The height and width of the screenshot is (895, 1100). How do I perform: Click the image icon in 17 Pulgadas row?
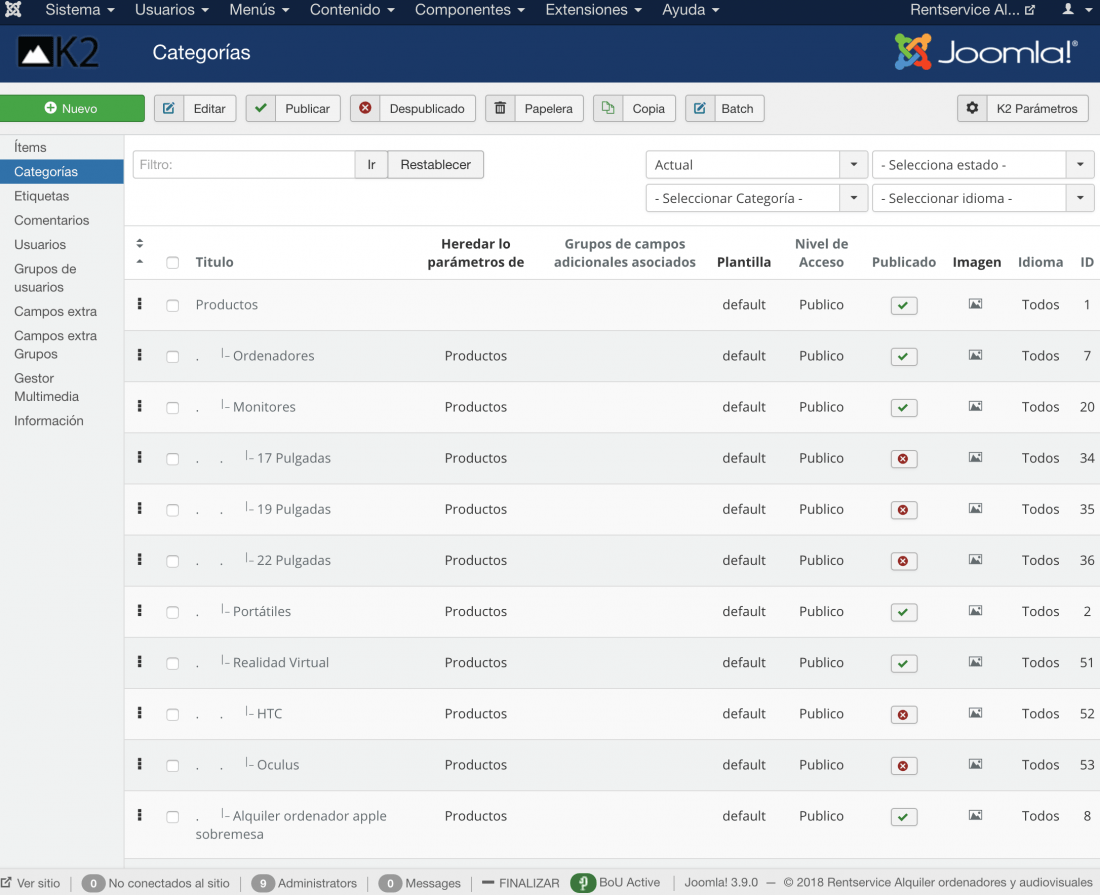click(975, 457)
